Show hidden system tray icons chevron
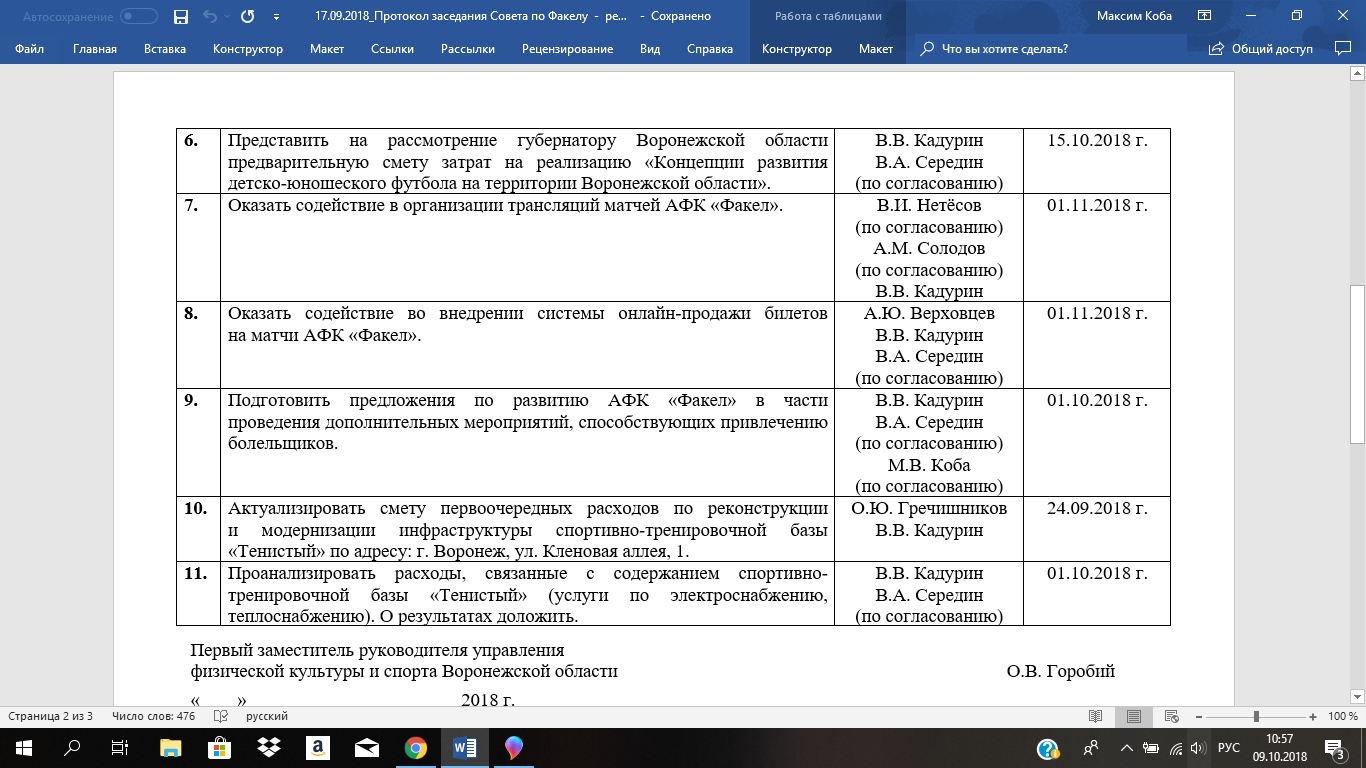Screen dimensions: 1366x768 1127,748
